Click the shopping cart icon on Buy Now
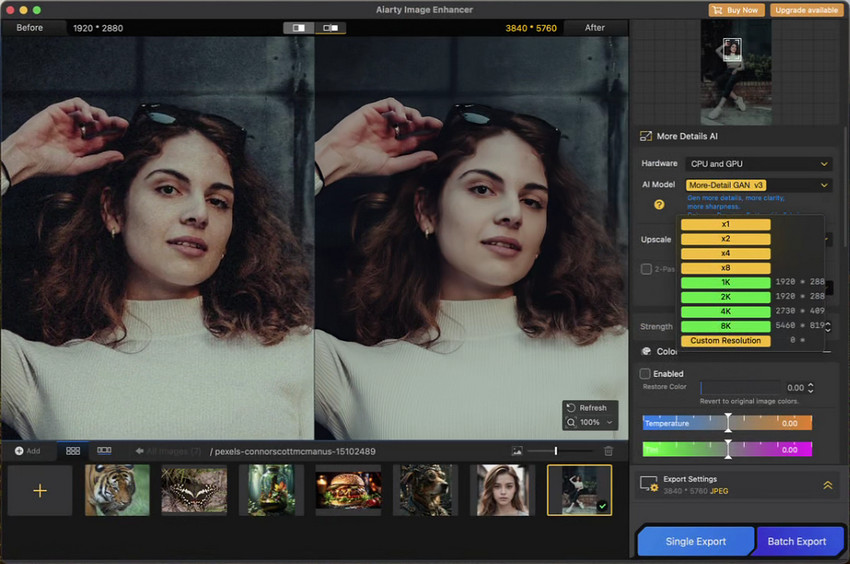The width and height of the screenshot is (850, 564). point(717,10)
